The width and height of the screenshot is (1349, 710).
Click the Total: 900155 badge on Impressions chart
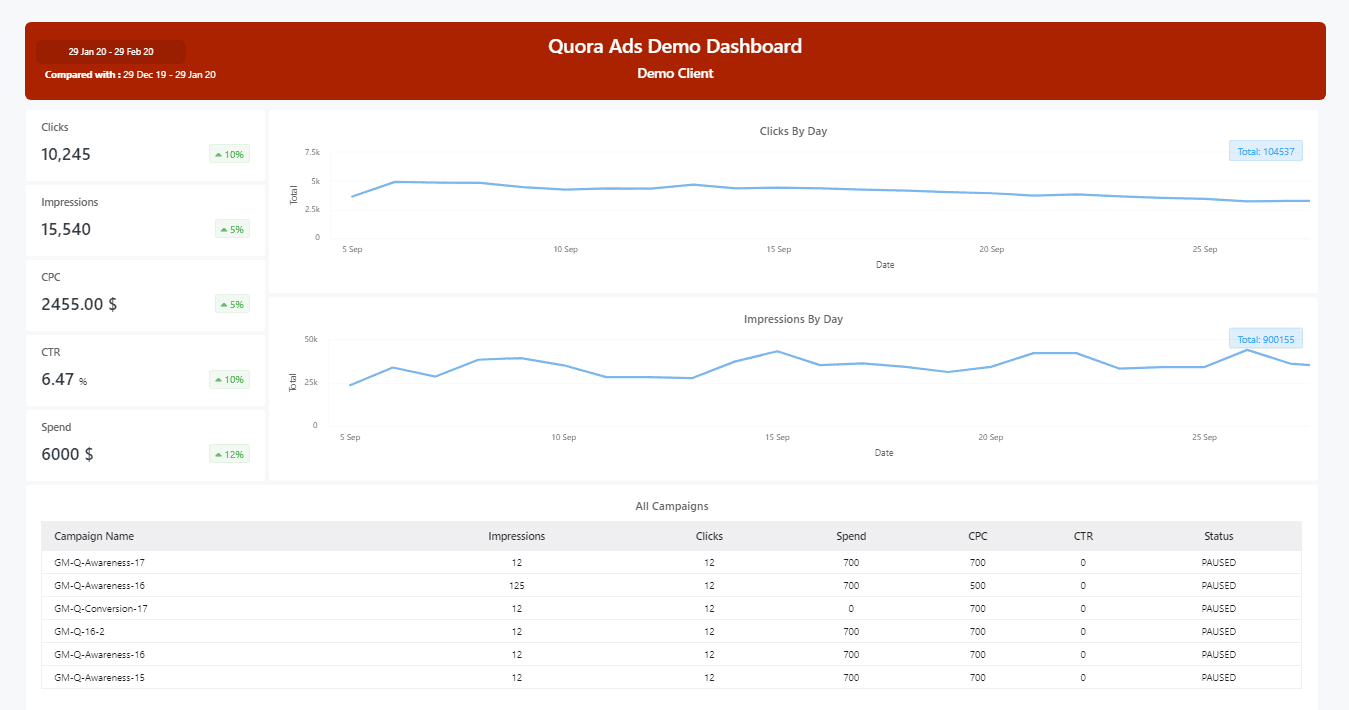(x=1264, y=338)
